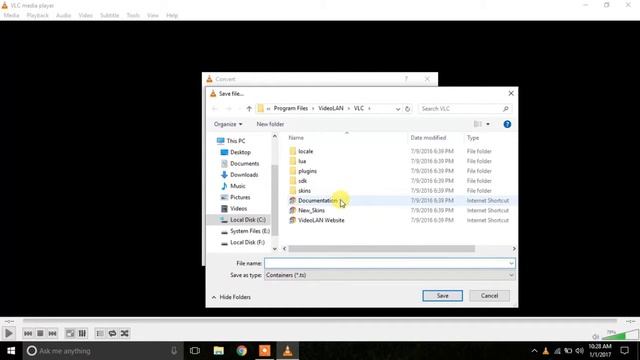Stop playback with the stop button
The width and height of the screenshot is (640, 360).
tap(40, 333)
